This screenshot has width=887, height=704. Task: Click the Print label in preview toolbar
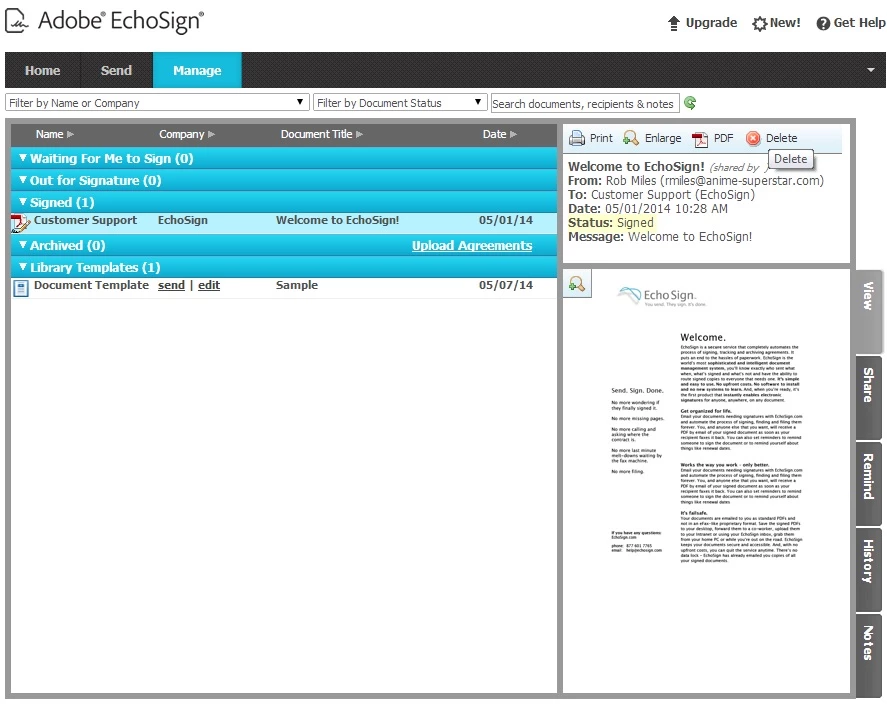click(x=601, y=138)
